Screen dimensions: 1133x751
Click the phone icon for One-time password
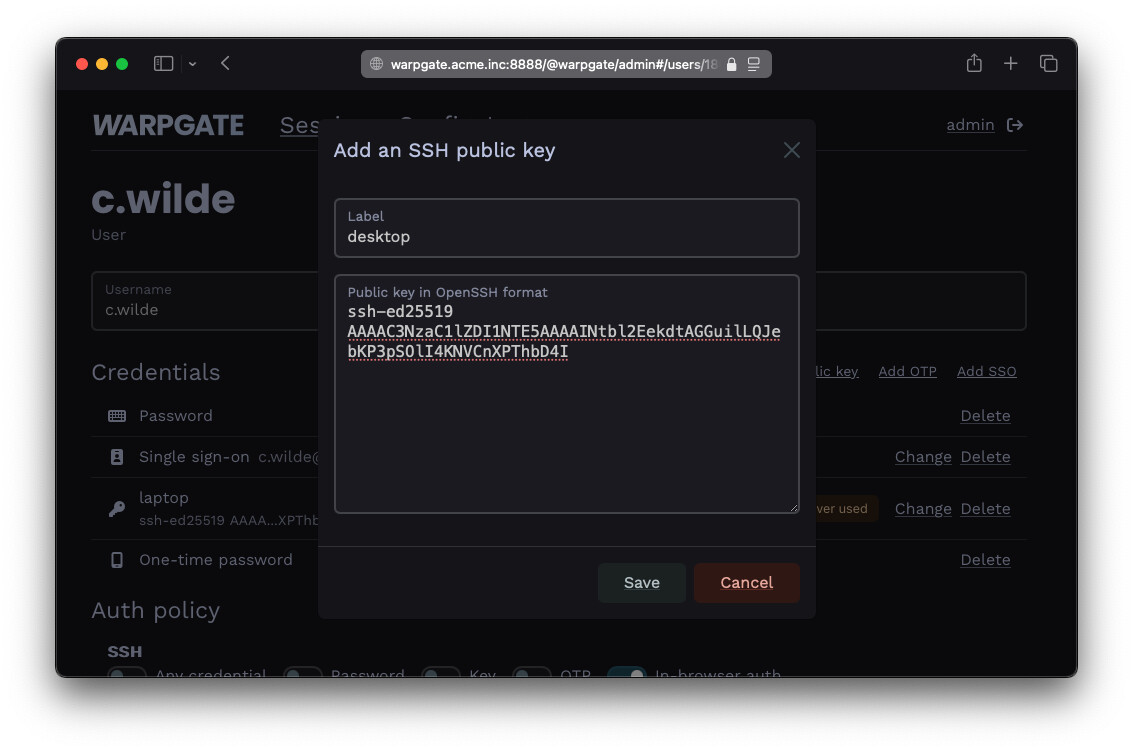(x=117, y=560)
